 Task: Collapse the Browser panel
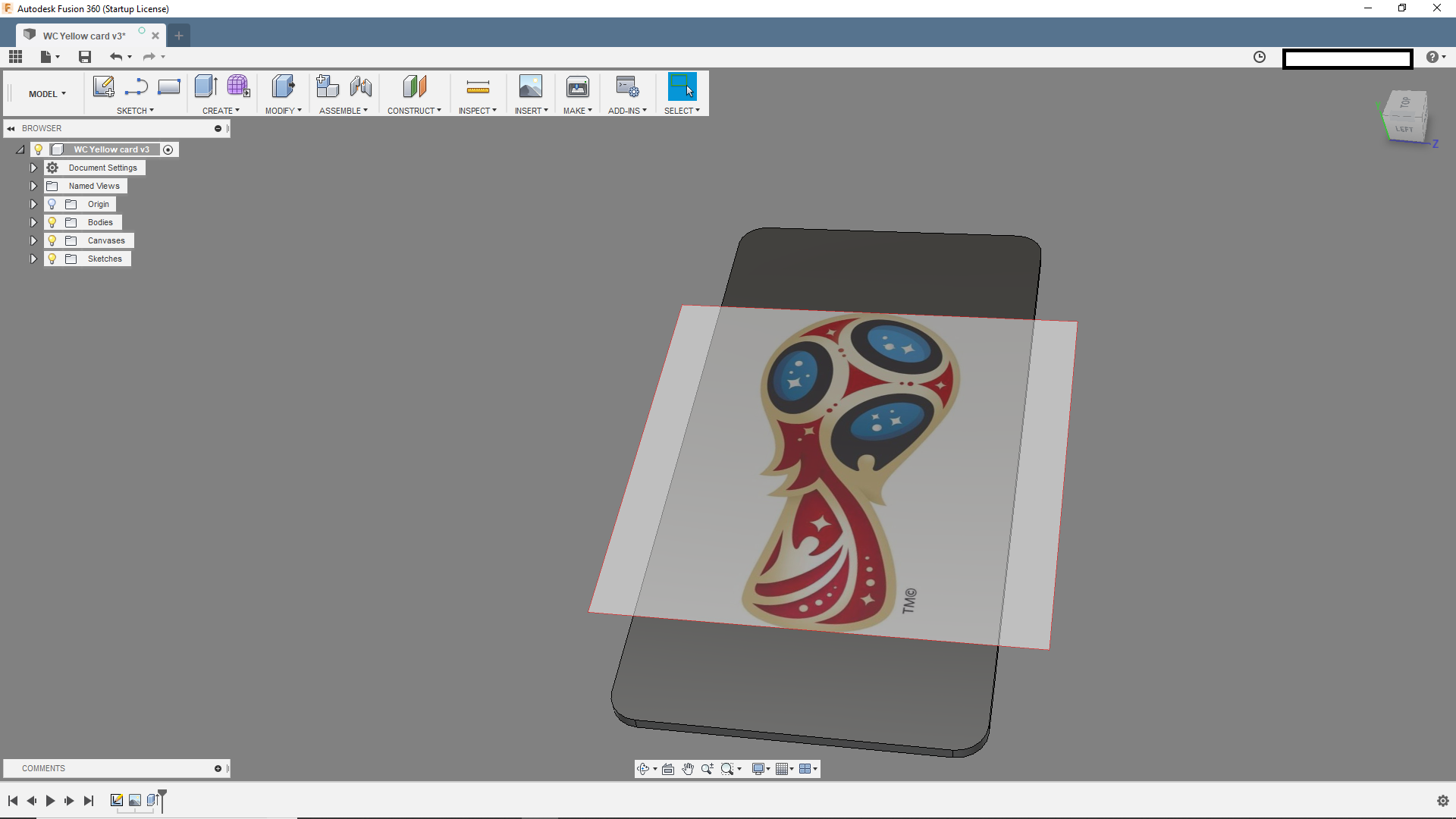[11, 128]
